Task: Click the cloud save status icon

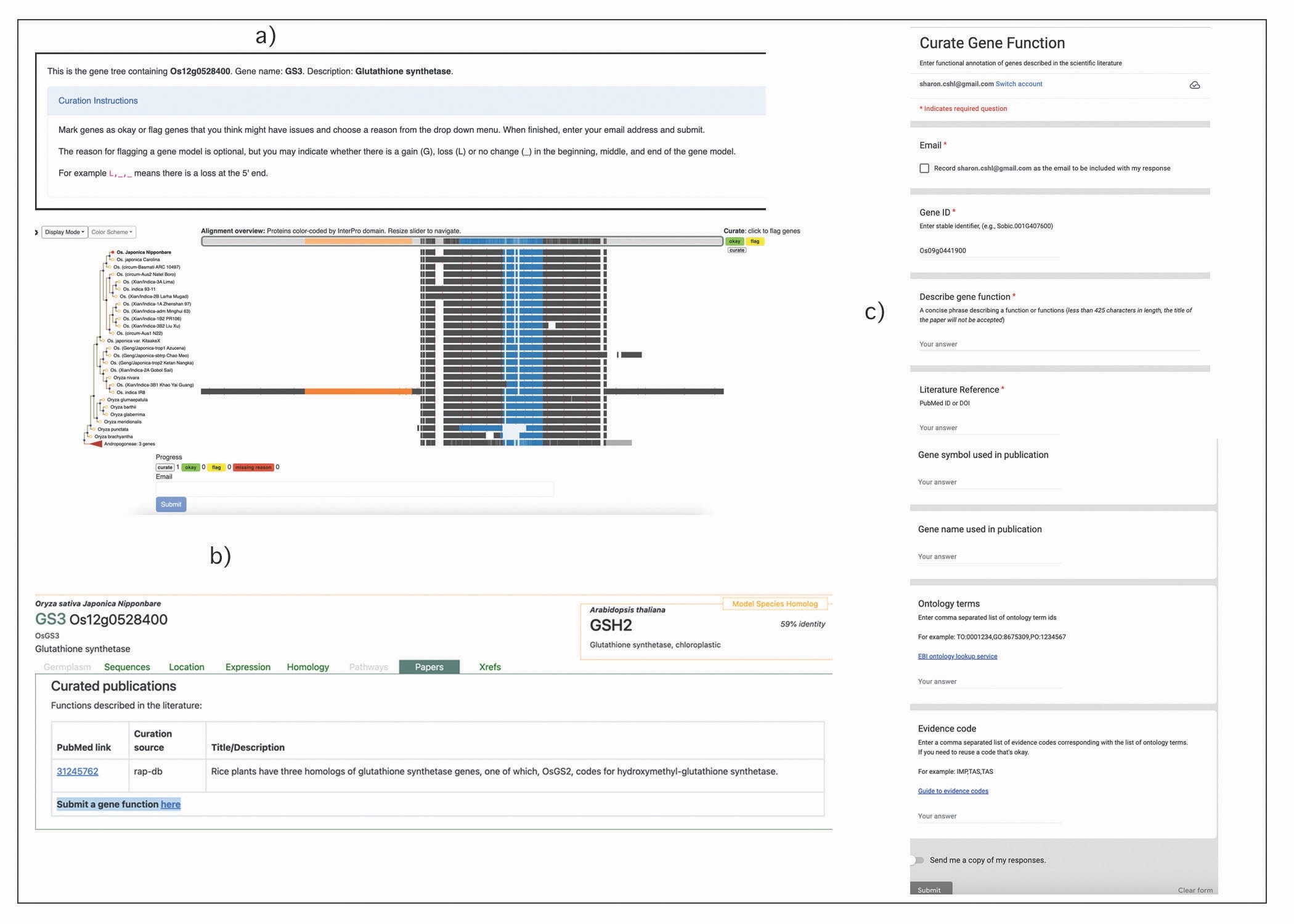Action: click(x=1194, y=85)
